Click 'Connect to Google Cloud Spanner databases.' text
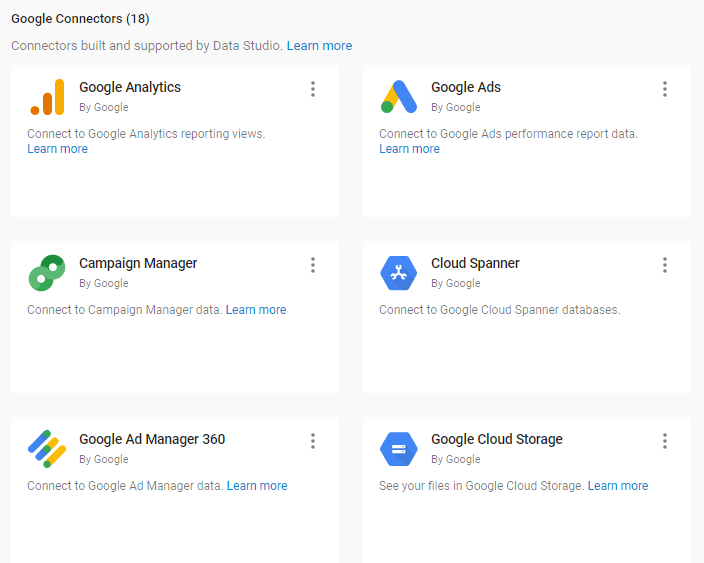 [500, 310]
